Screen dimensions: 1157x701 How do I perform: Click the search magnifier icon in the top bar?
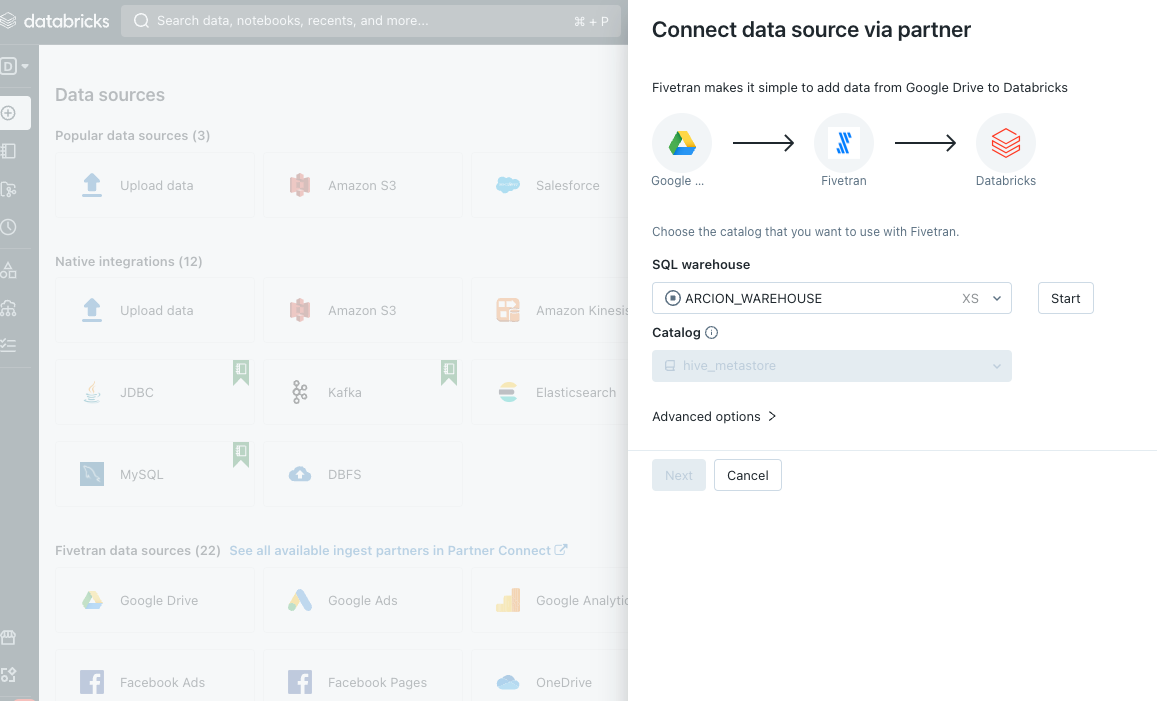pyautogui.click(x=141, y=21)
